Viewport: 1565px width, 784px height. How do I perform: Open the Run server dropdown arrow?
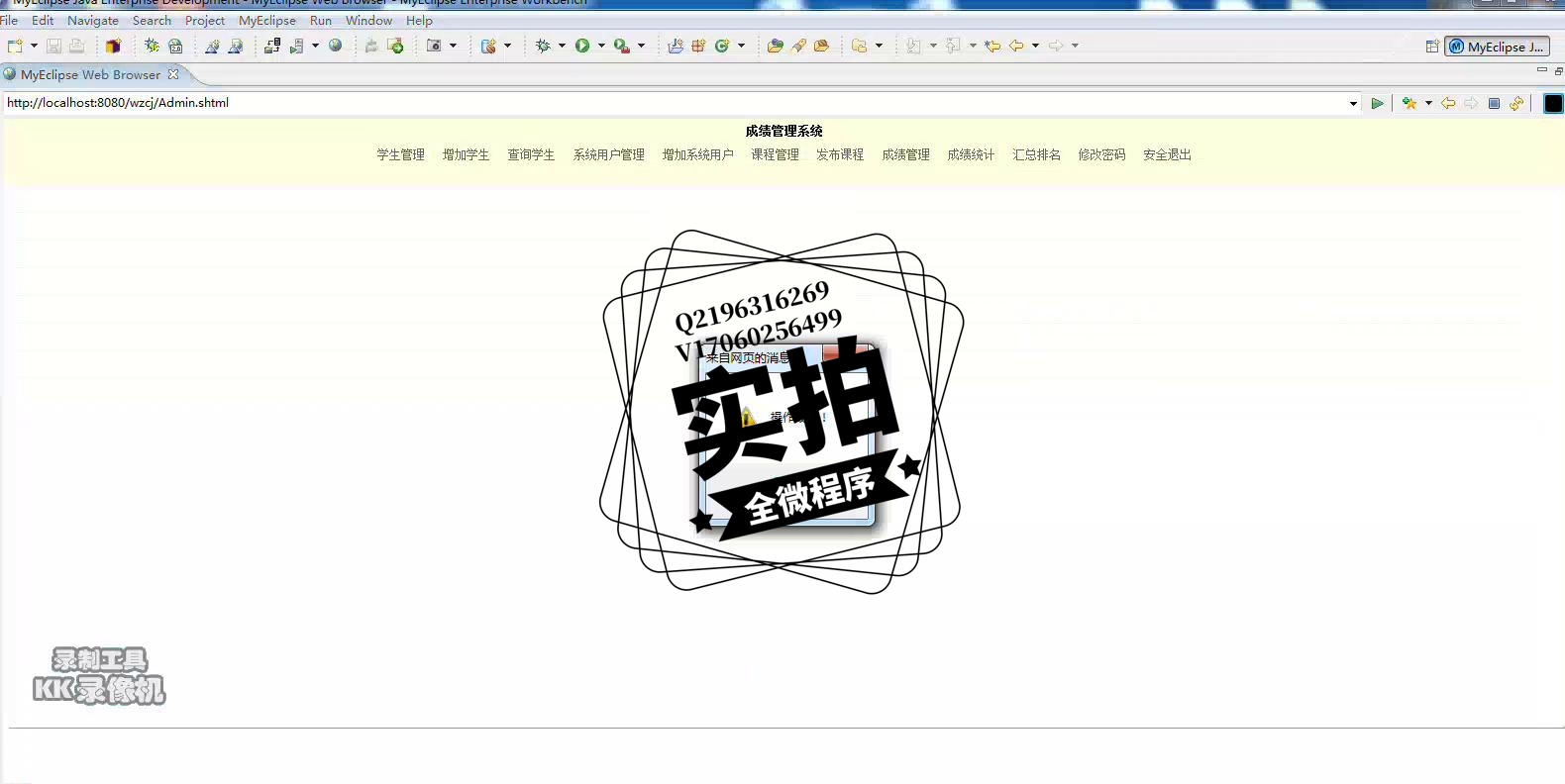(315, 46)
